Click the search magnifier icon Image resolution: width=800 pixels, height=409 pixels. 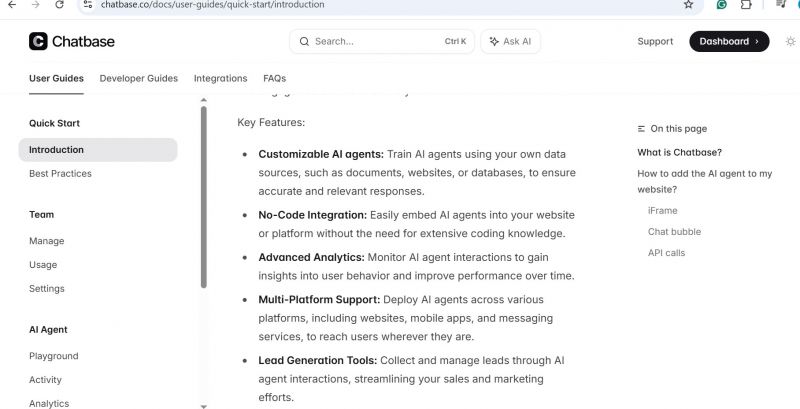coord(304,41)
